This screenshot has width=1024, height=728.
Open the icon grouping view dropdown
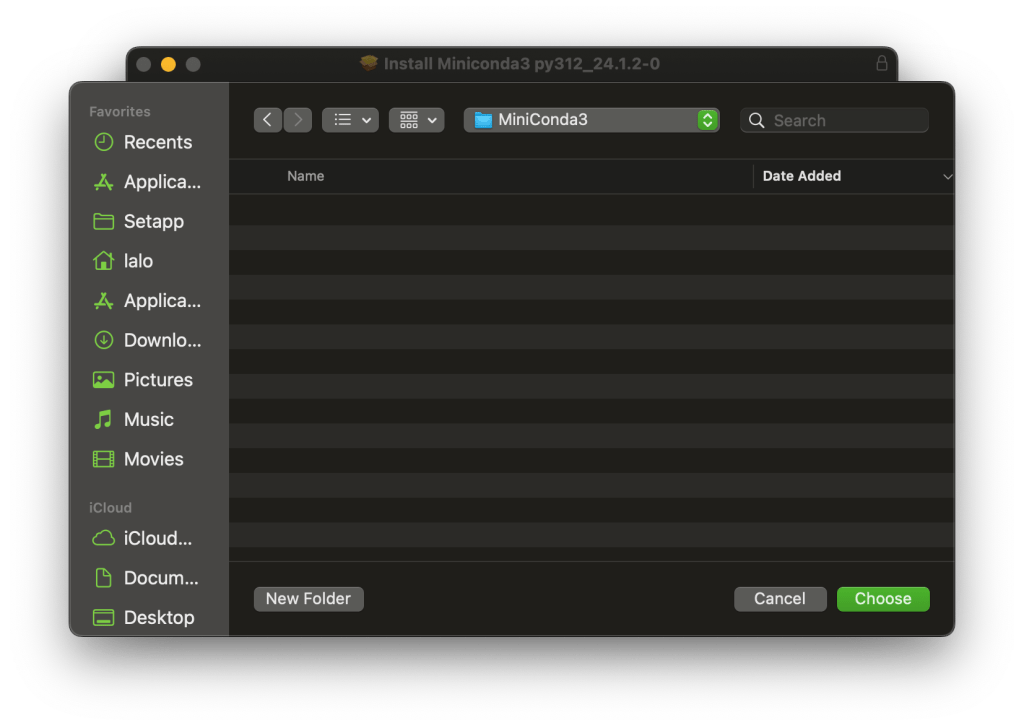(416, 120)
